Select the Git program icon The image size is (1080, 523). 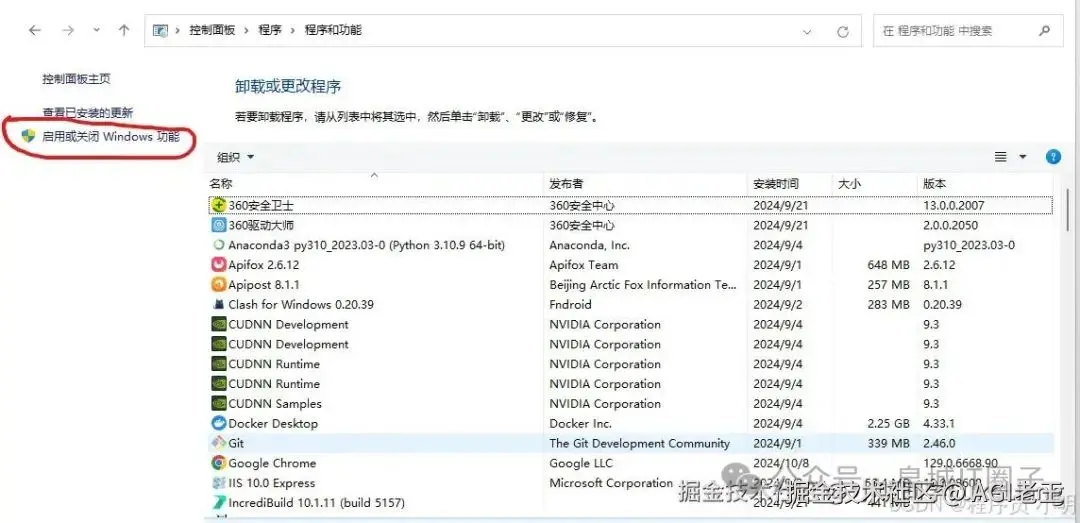218,443
